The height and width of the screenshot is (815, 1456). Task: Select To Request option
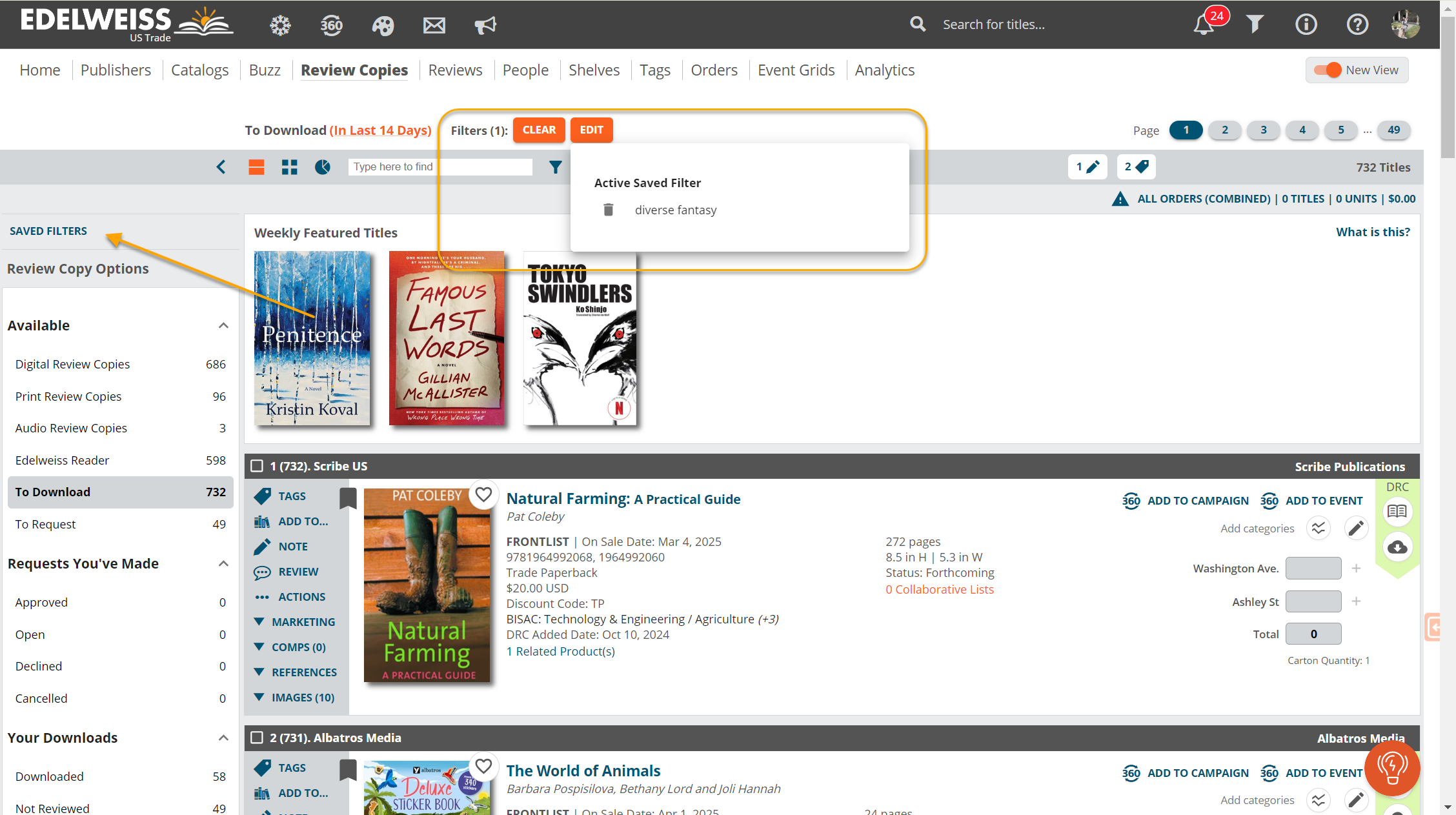(120, 524)
